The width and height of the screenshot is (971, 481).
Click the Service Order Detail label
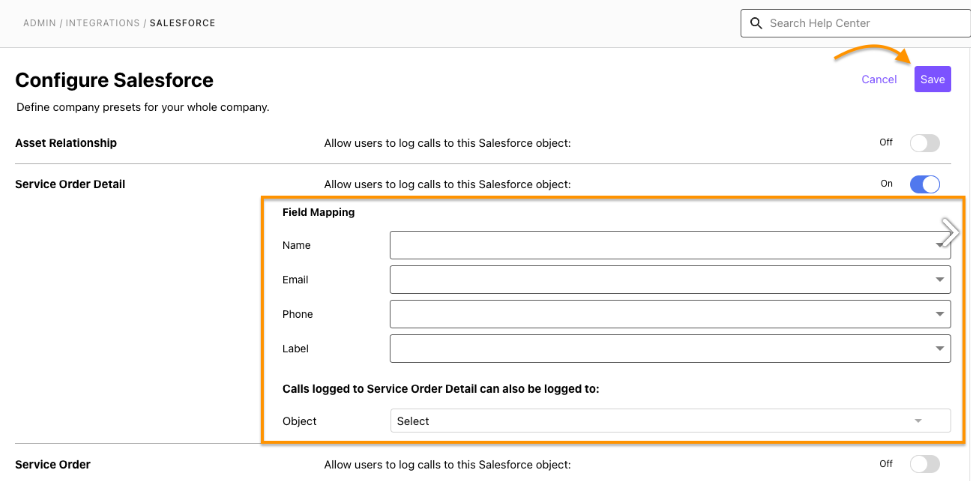pyautogui.click(x=70, y=184)
